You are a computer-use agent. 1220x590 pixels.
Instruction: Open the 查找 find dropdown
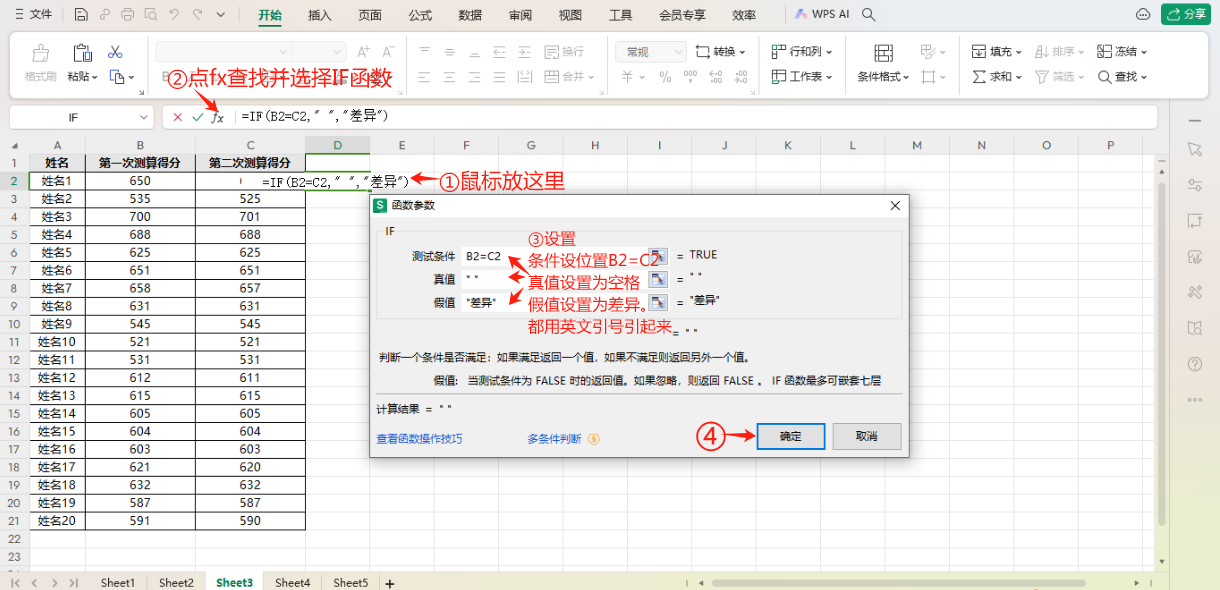[x=1123, y=77]
